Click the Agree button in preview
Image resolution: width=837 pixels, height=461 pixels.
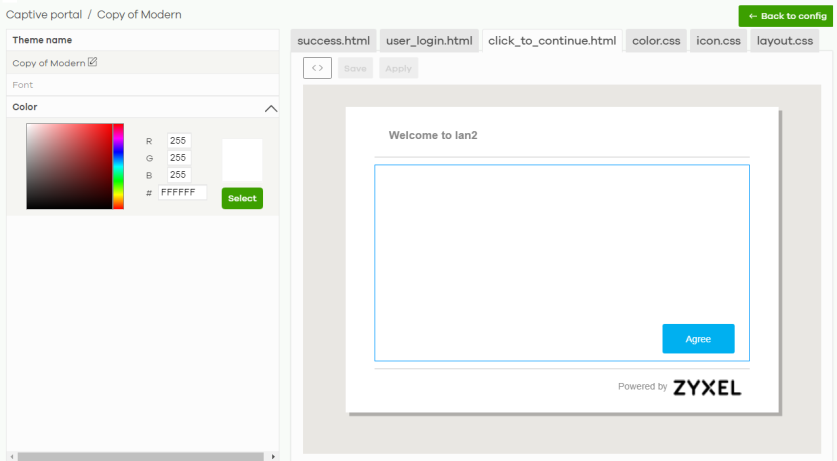pos(698,339)
